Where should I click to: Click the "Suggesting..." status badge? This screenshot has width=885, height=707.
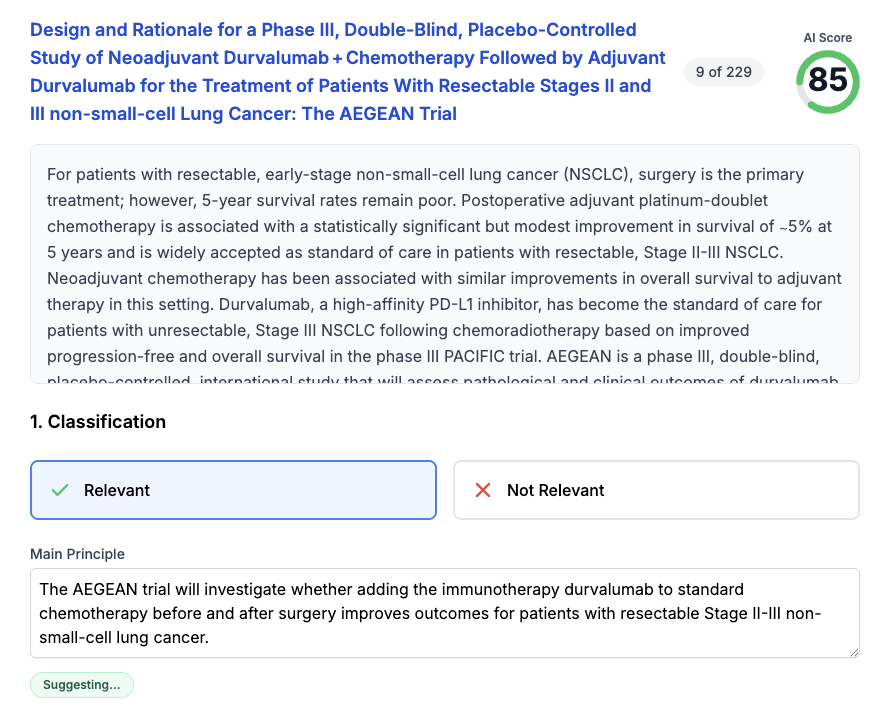click(81, 685)
